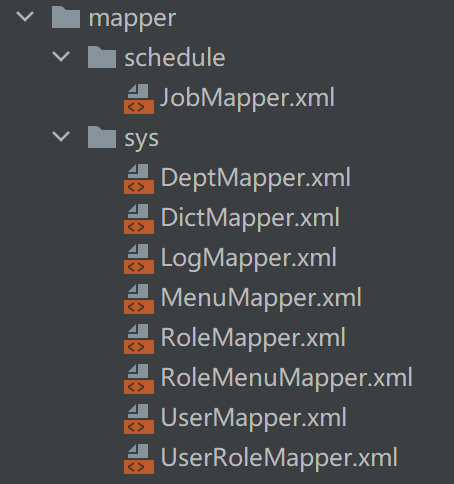
Task: Click the JobMapper.xml file icon
Action: point(139,99)
